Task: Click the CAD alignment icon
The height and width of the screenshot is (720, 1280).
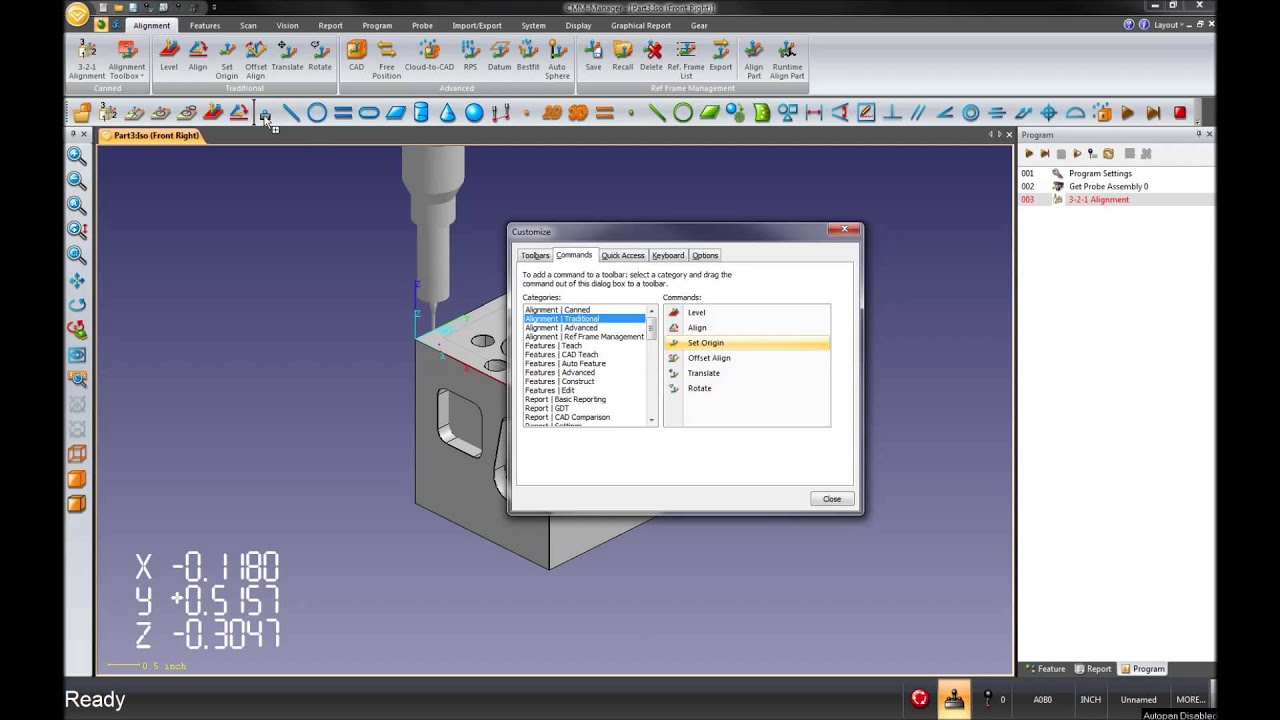Action: tap(356, 56)
